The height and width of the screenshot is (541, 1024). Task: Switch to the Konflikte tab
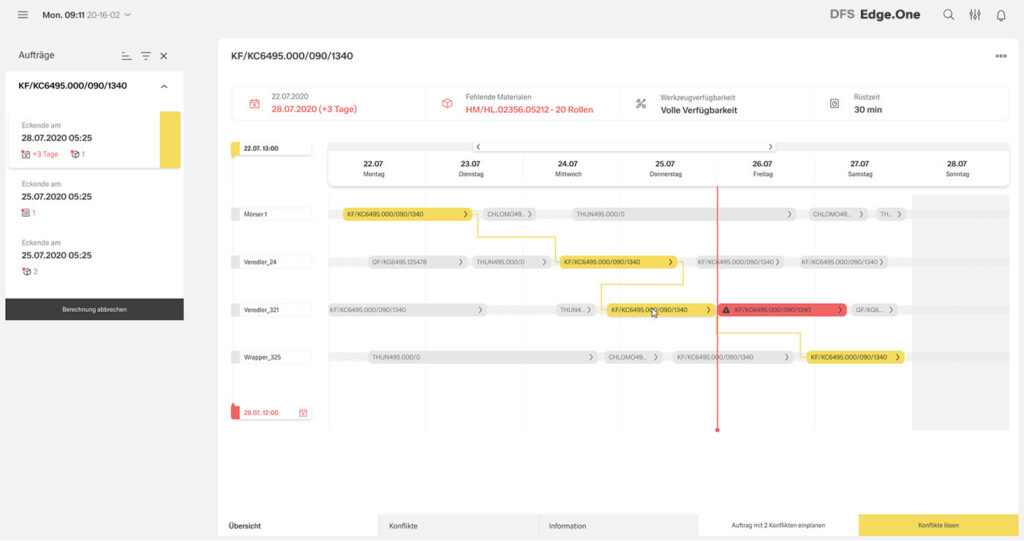coord(458,525)
